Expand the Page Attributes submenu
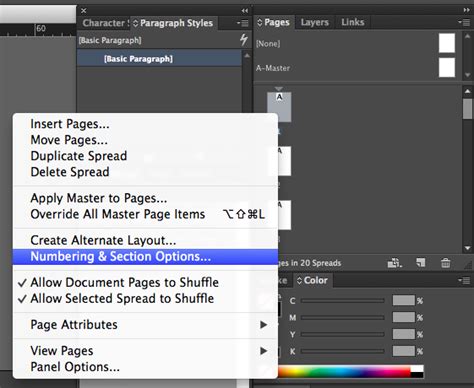The image size is (474, 388). [x=145, y=325]
